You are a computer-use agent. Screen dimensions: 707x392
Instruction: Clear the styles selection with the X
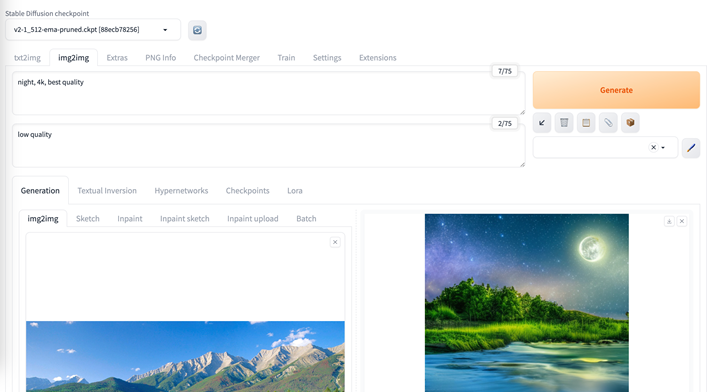pyautogui.click(x=653, y=148)
